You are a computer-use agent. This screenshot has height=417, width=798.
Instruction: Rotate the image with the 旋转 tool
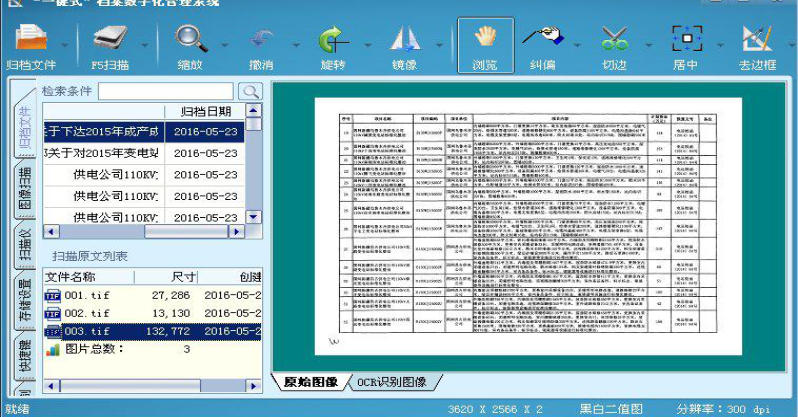click(x=332, y=40)
